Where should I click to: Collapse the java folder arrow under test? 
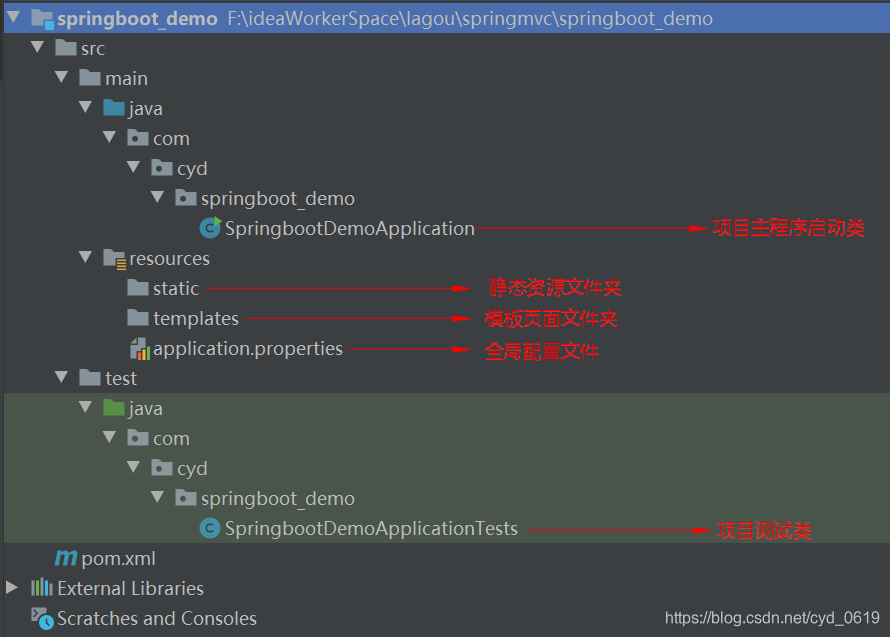coord(86,408)
